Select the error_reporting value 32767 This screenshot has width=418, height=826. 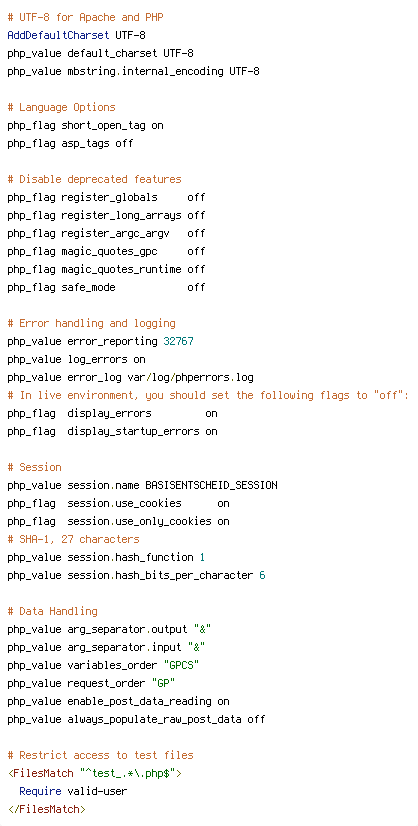[x=178, y=341]
